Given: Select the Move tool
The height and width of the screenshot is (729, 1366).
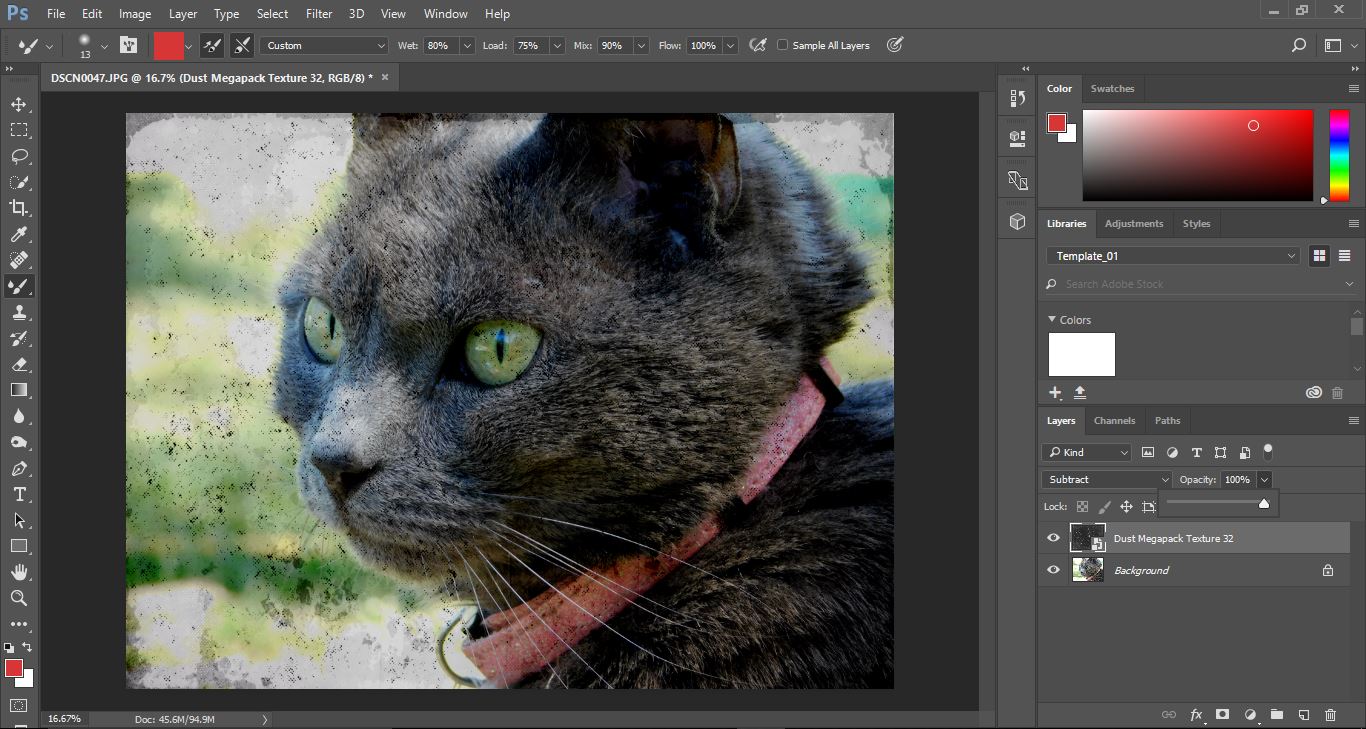Looking at the screenshot, I should pyautogui.click(x=19, y=104).
